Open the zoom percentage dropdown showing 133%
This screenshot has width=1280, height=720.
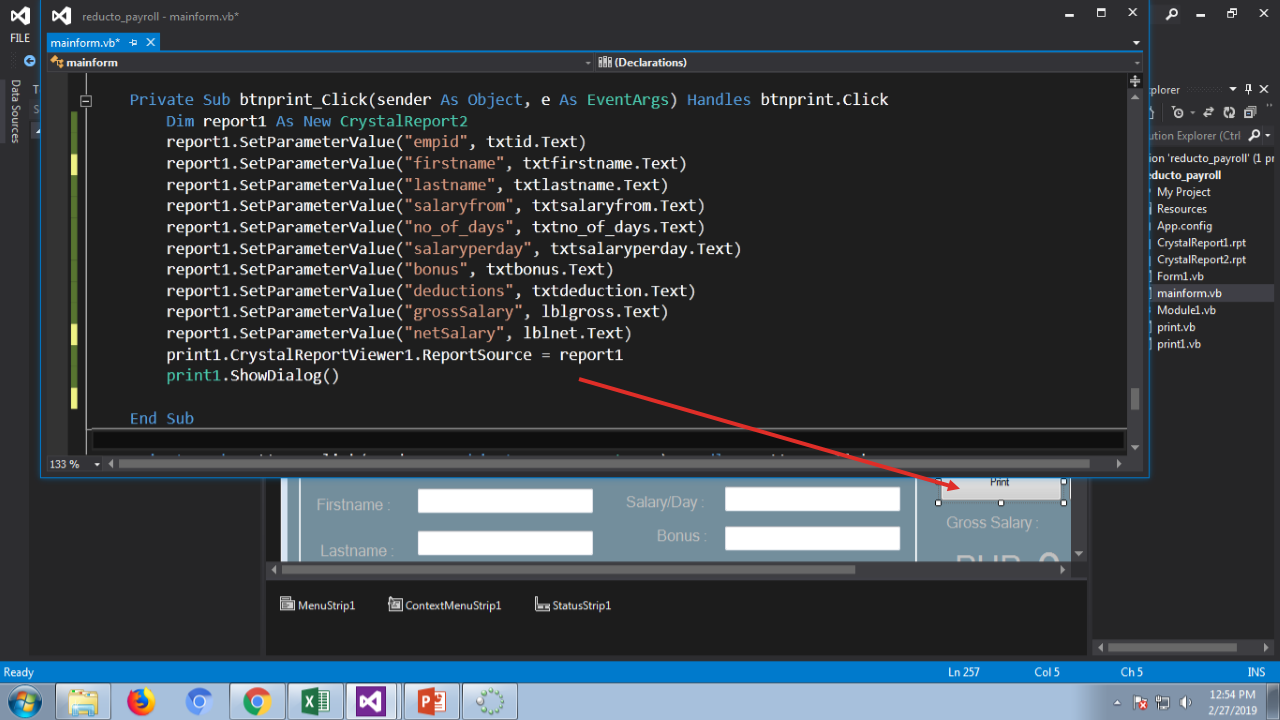pos(97,464)
